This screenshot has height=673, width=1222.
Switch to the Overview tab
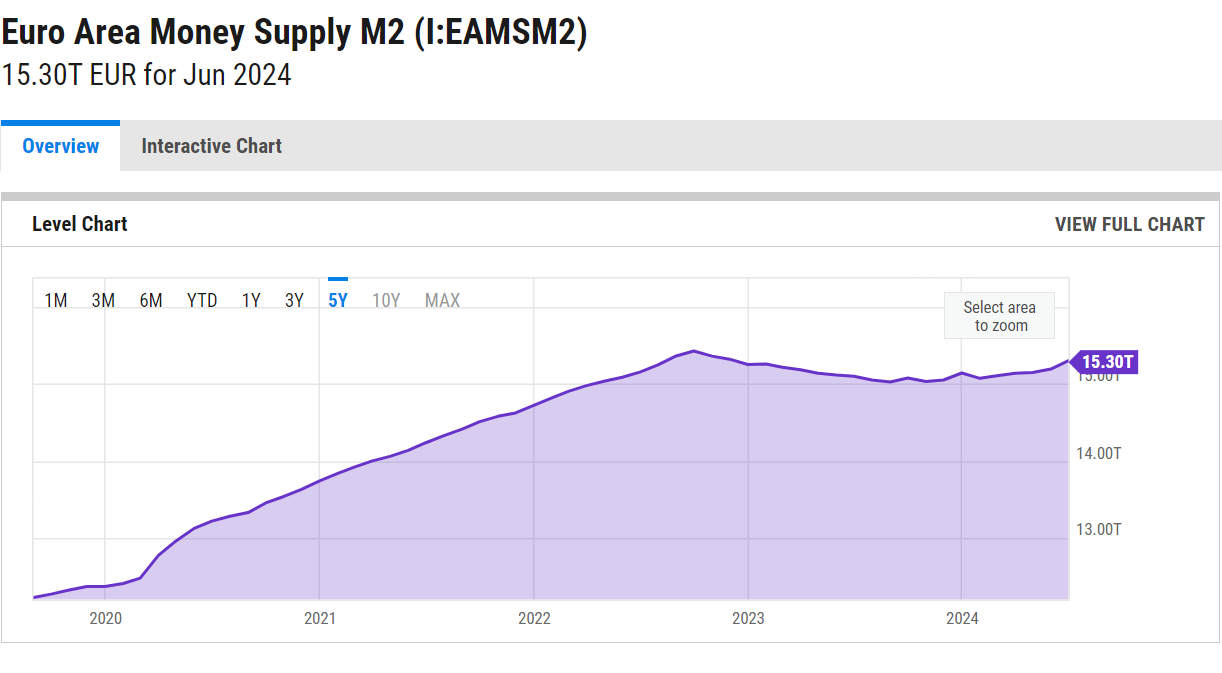[60, 147]
